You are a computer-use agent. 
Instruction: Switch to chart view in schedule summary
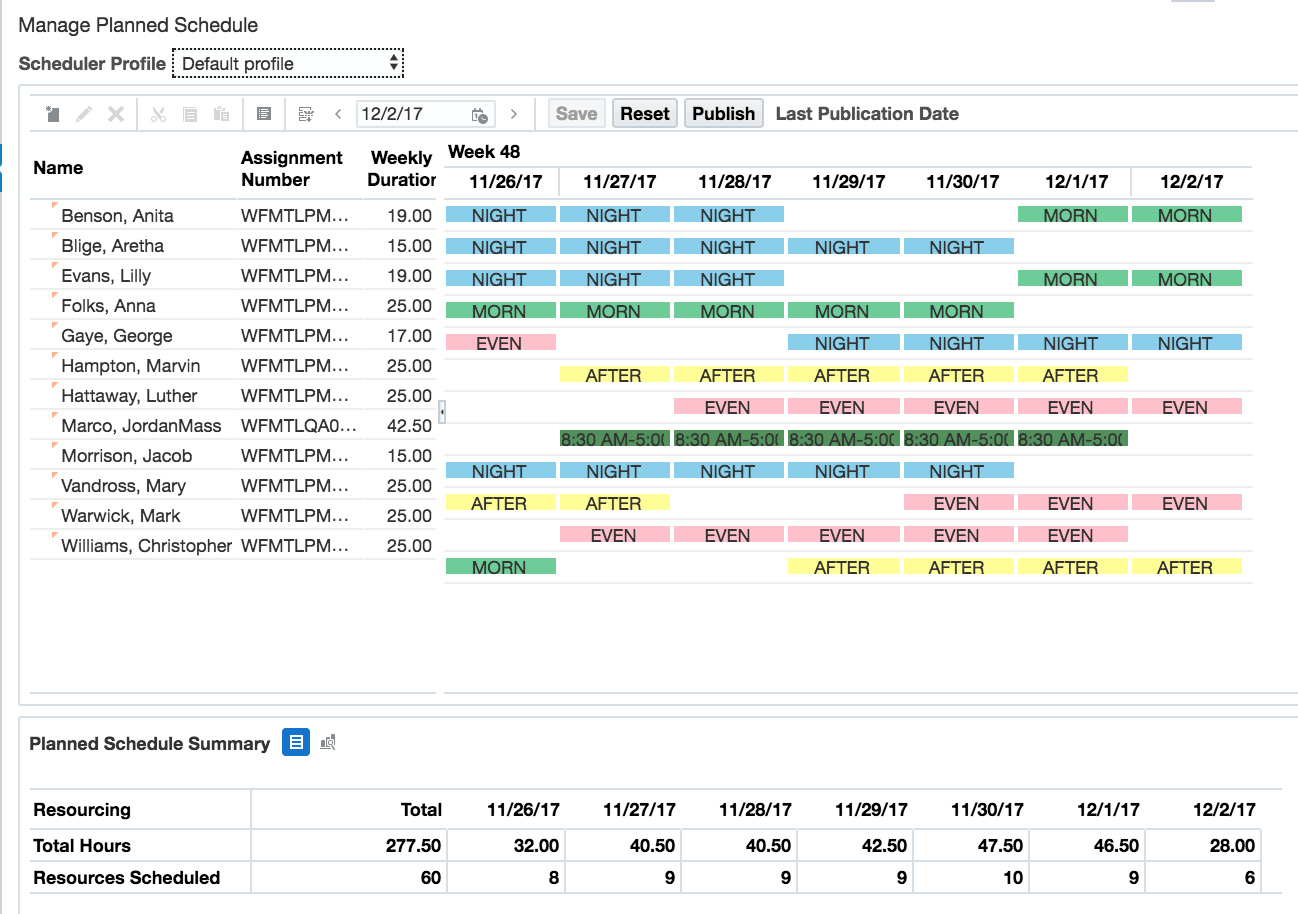click(x=328, y=743)
